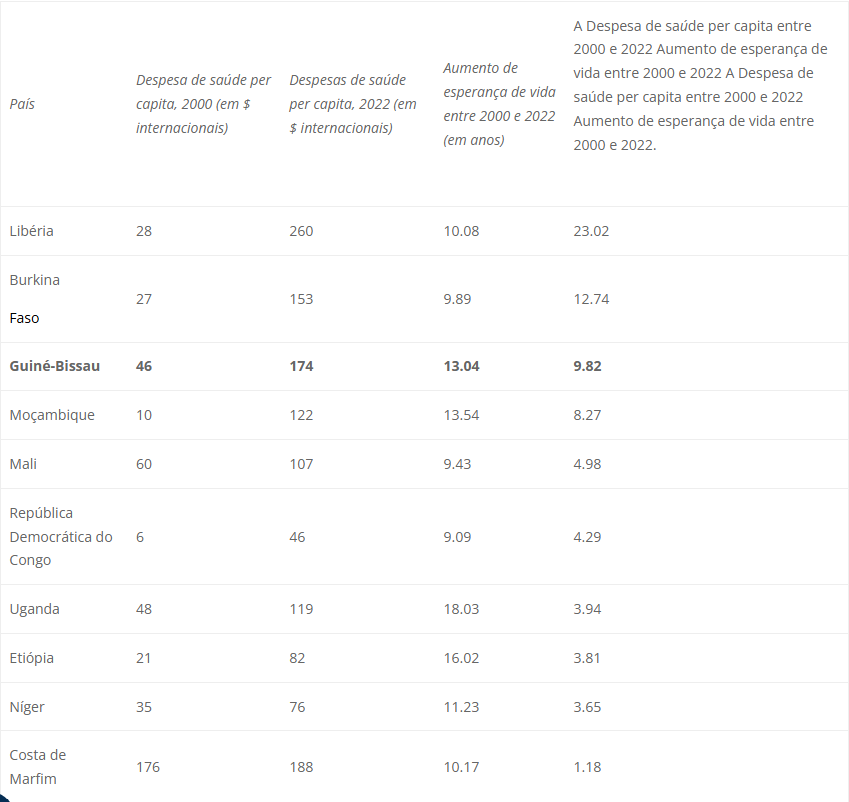Select the Mali country cell

click(x=23, y=464)
